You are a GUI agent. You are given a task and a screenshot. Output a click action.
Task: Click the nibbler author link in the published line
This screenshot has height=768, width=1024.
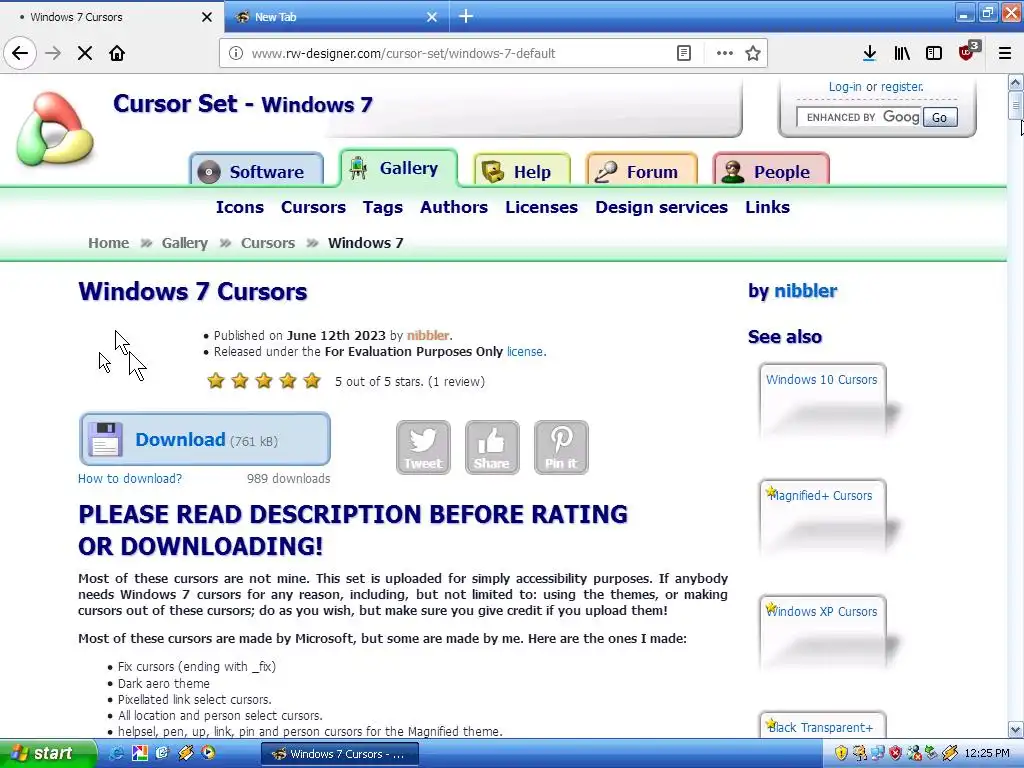428,335
